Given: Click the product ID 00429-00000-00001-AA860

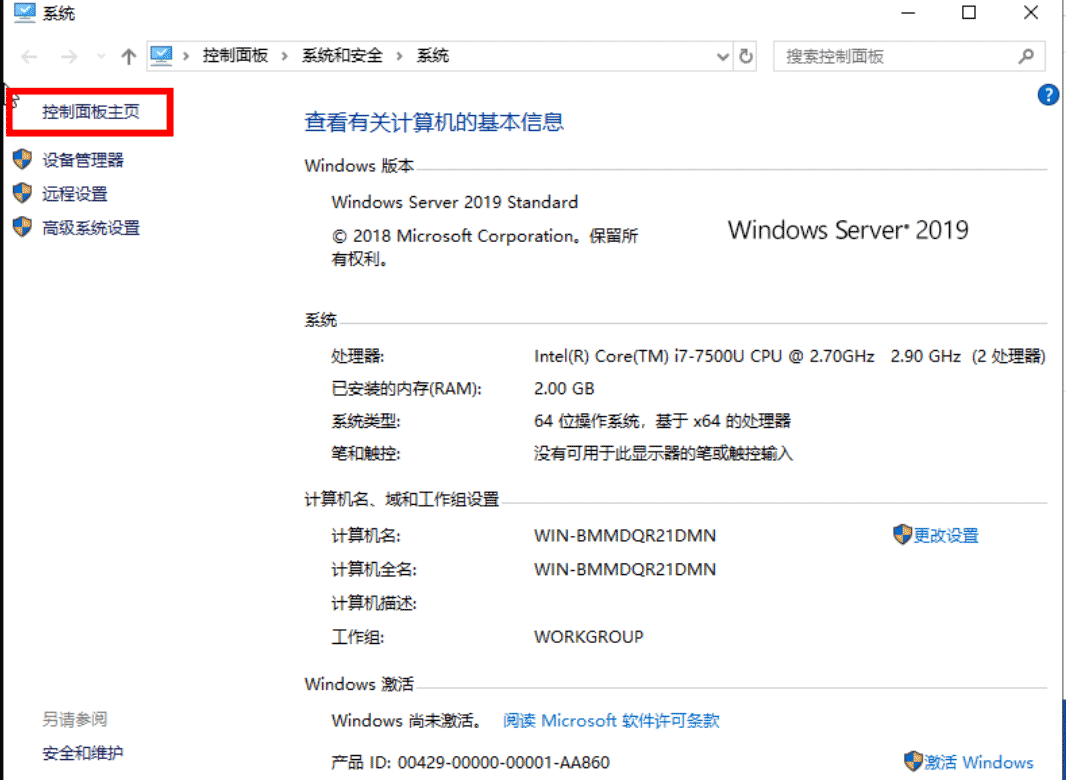Looking at the screenshot, I should tap(504, 762).
